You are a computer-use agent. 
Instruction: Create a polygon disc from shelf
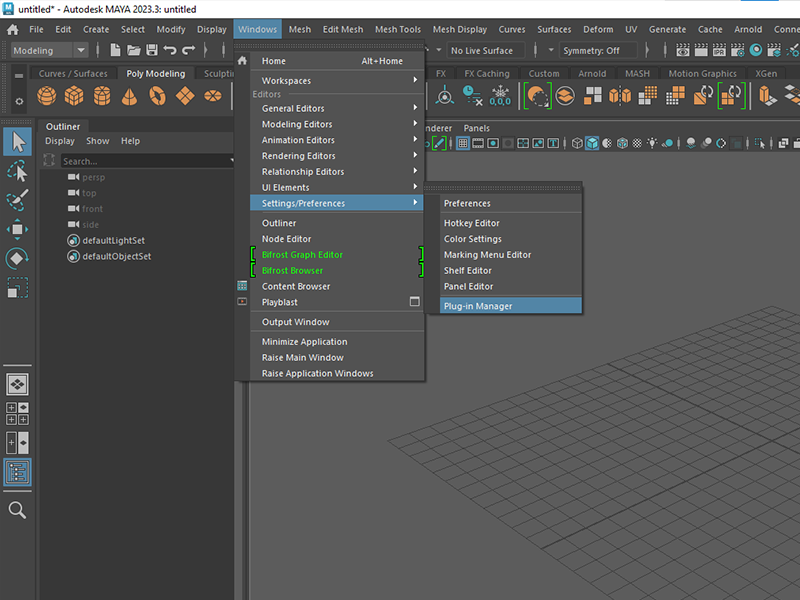tap(212, 95)
